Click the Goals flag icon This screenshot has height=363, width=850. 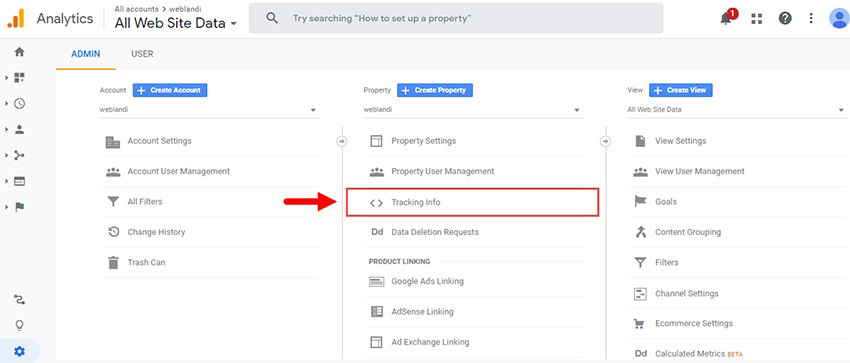pyautogui.click(x=640, y=202)
